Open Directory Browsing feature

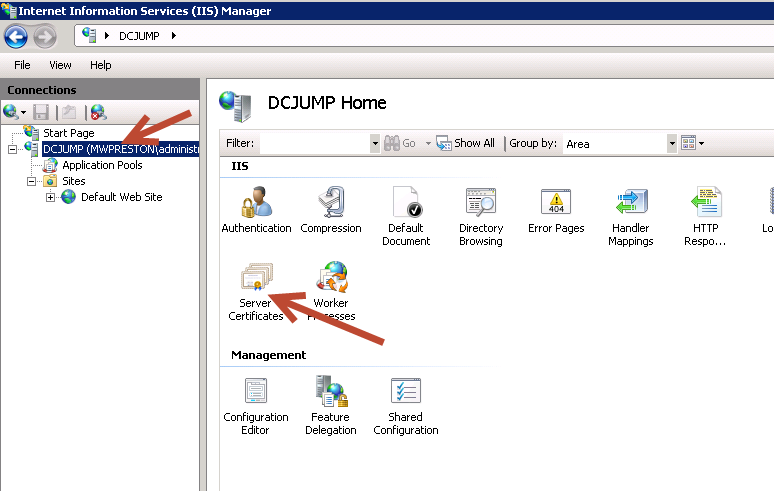tap(481, 216)
